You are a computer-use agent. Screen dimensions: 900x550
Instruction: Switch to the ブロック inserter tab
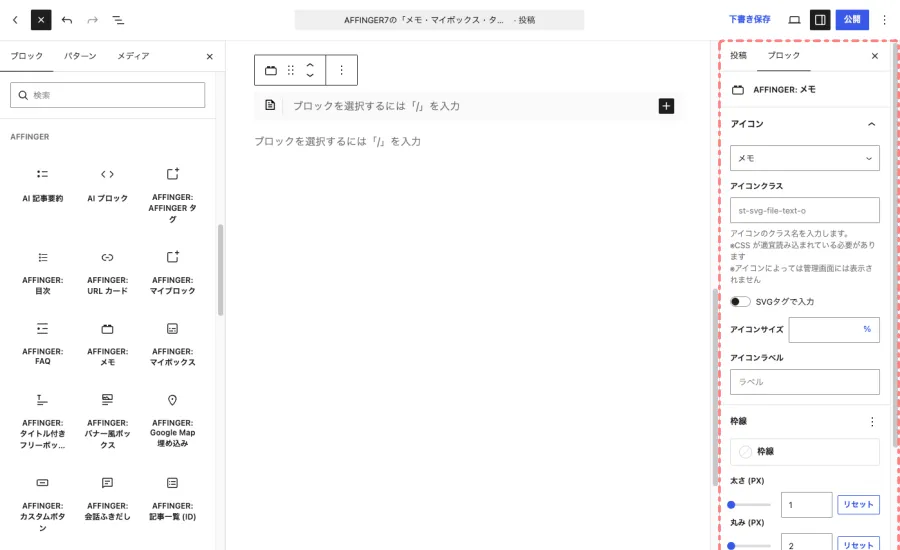click(26, 56)
